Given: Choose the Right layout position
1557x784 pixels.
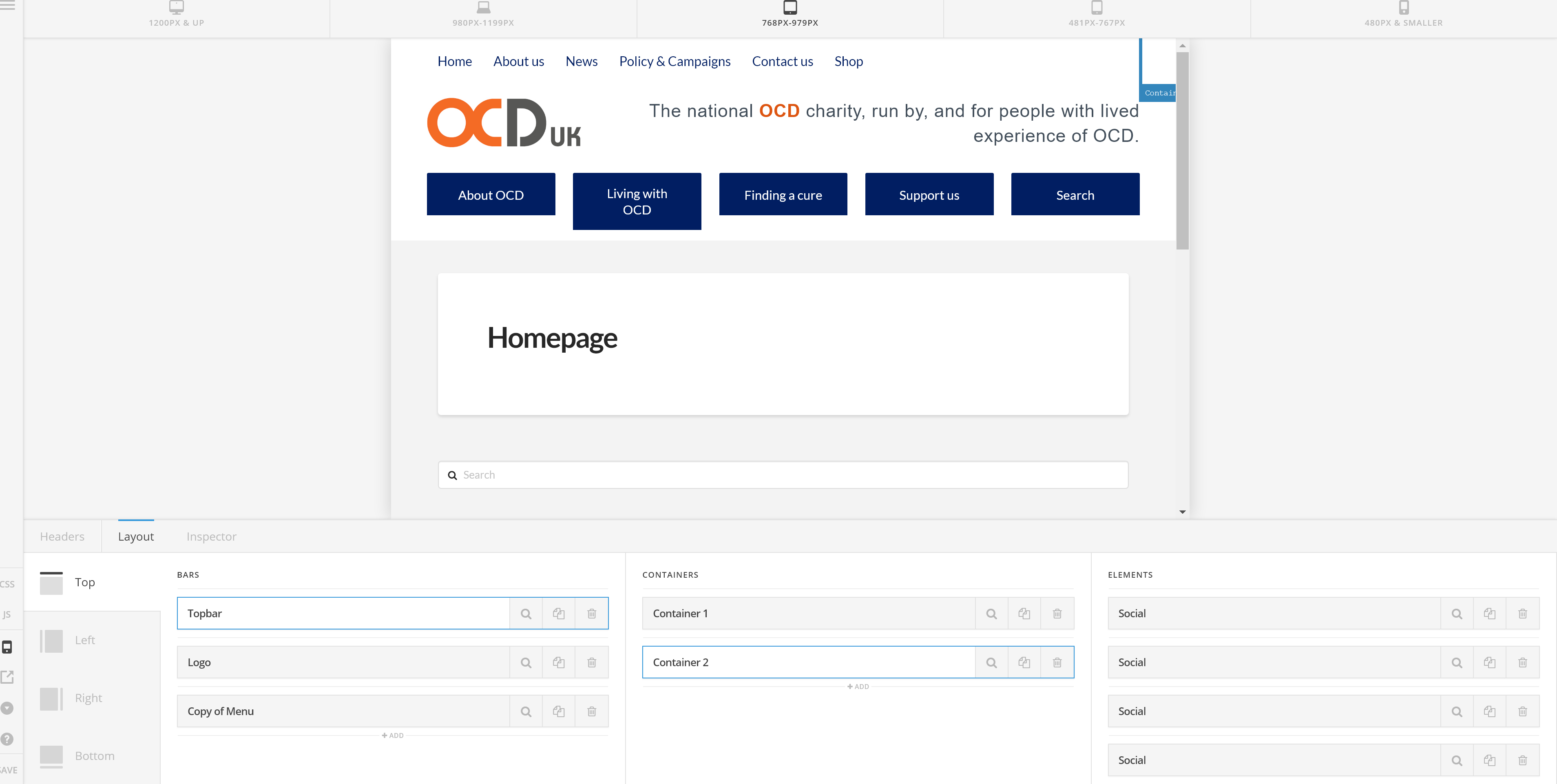Looking at the screenshot, I should click(88, 698).
